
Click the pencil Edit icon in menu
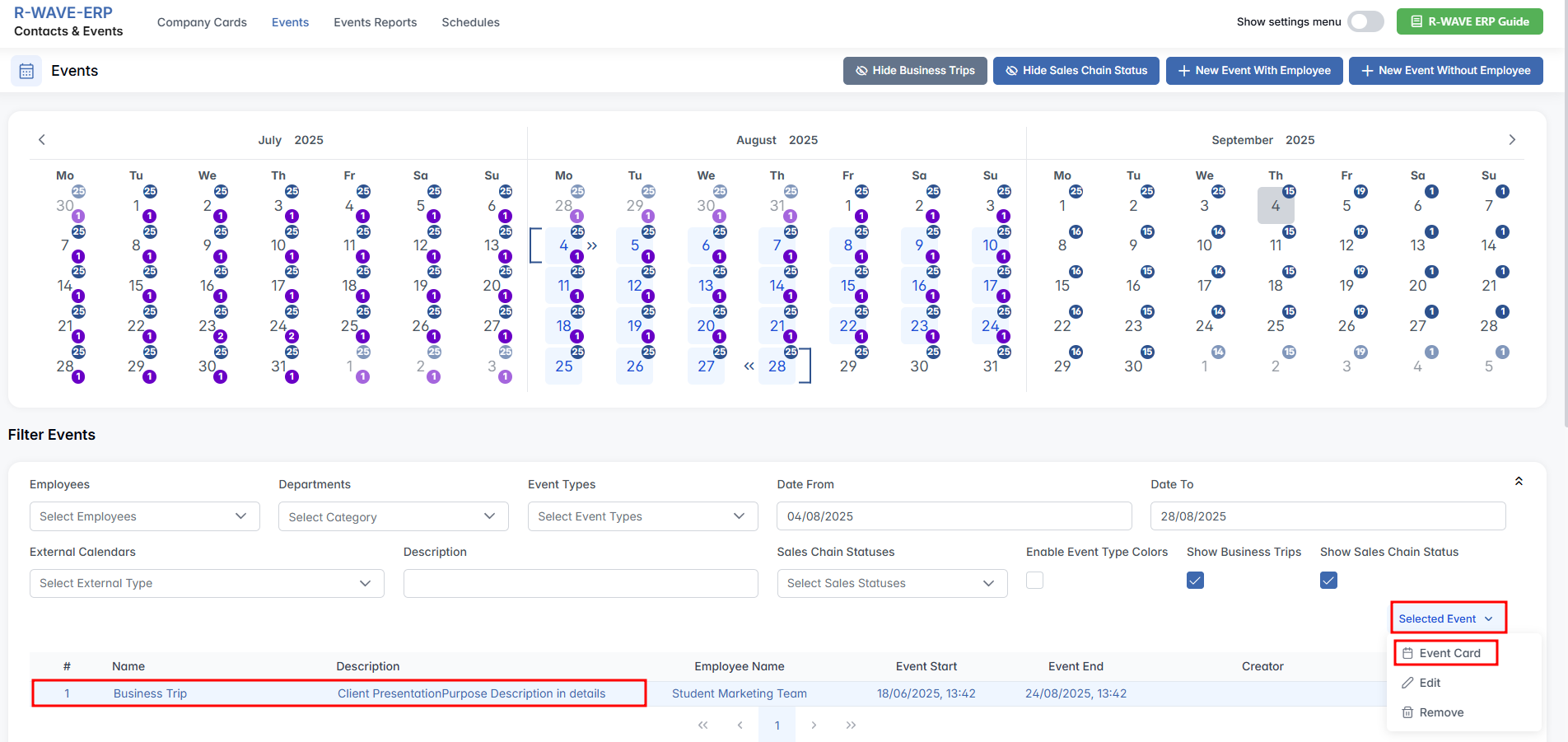(1408, 683)
